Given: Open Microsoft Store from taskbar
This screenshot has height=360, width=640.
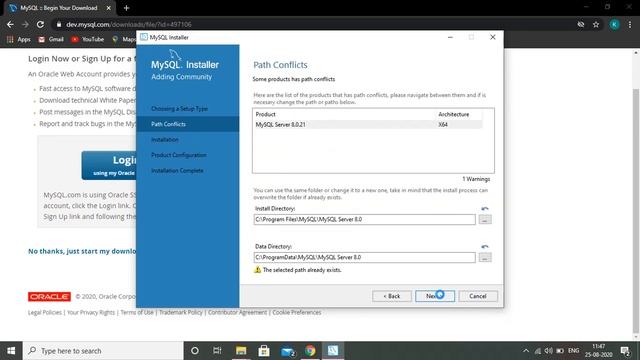Looking at the screenshot, I should click(264, 351).
